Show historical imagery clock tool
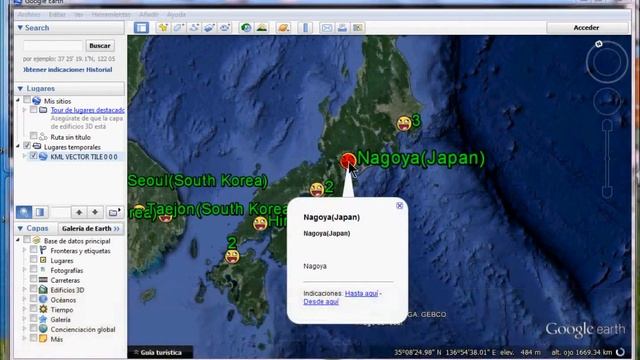 (246, 28)
